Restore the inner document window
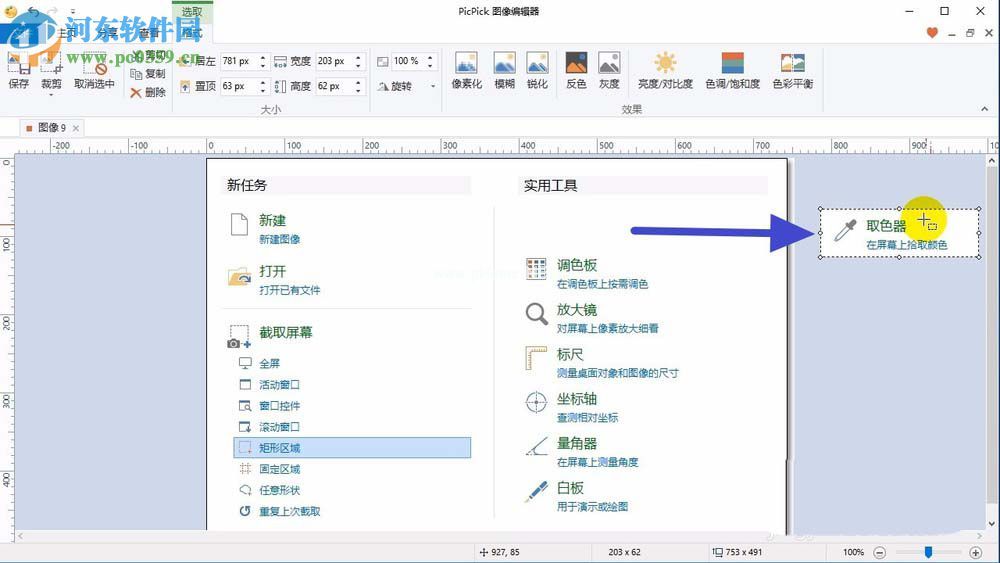Viewport: 1000px width, 563px height. (970, 33)
